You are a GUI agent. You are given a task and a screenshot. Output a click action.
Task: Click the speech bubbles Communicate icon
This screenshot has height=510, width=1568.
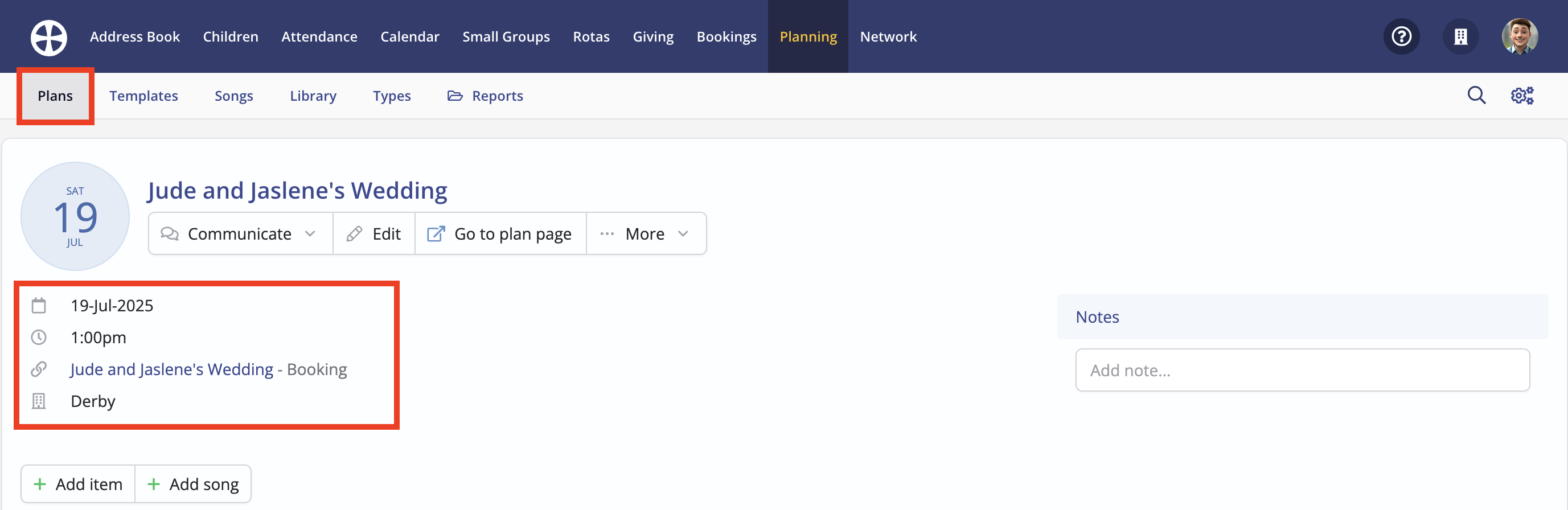pyautogui.click(x=169, y=234)
